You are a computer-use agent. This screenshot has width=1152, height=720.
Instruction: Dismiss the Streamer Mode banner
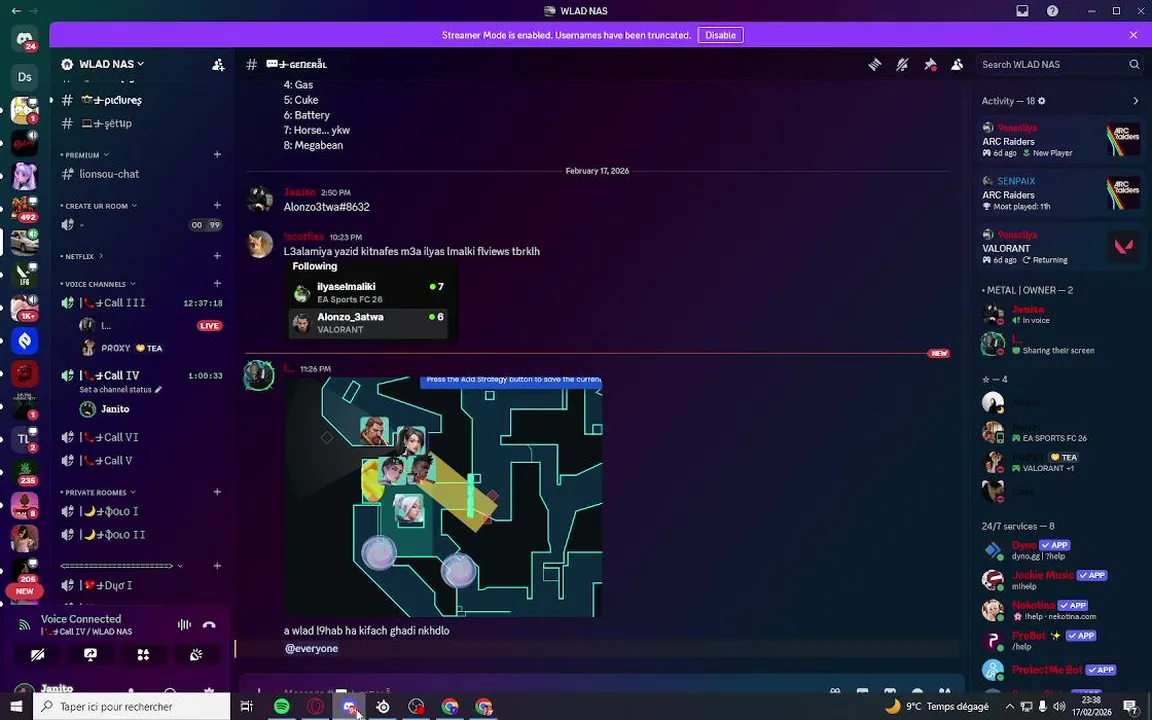point(1133,35)
